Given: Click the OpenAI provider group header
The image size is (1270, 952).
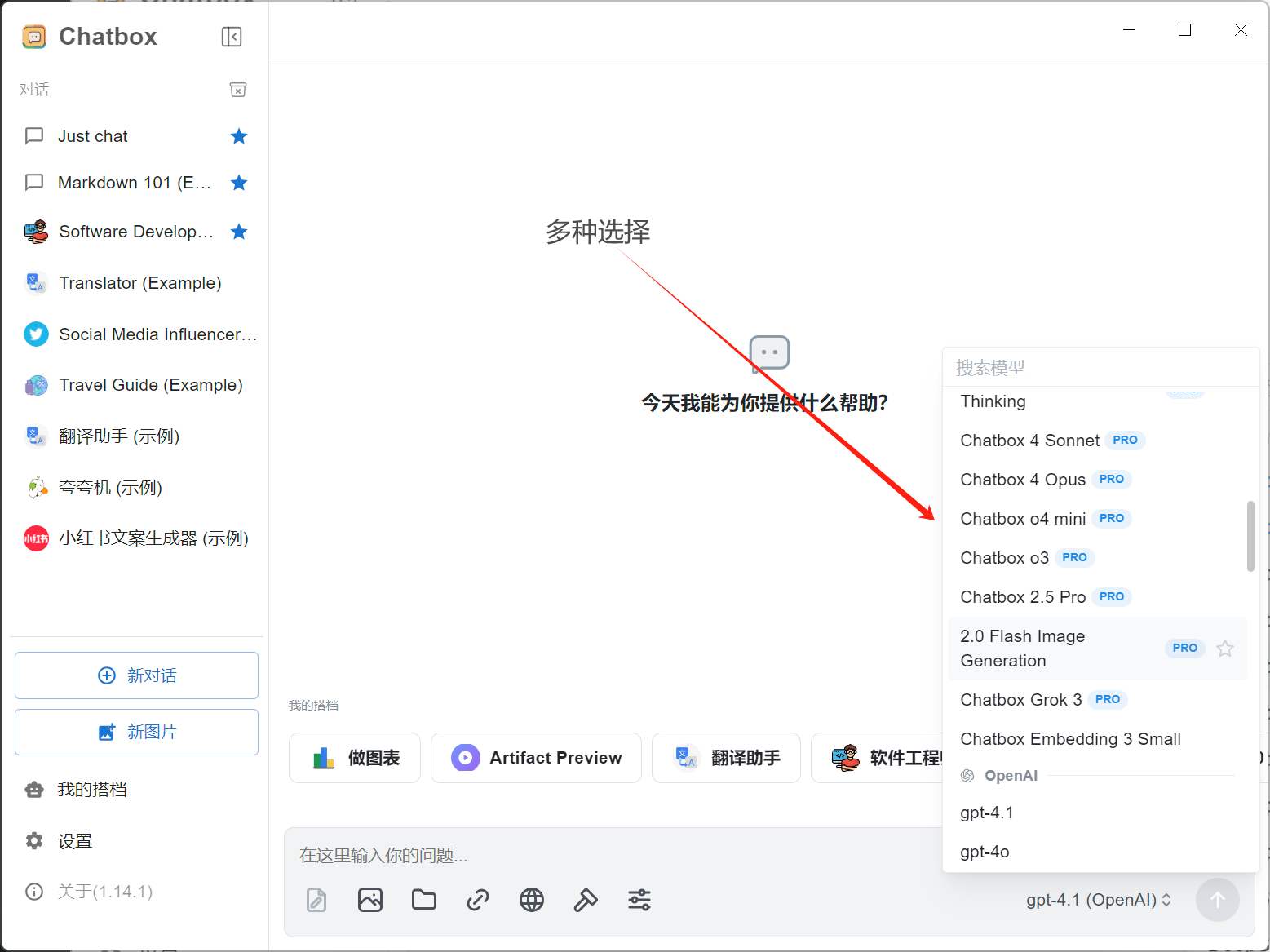Looking at the screenshot, I should [x=1011, y=776].
